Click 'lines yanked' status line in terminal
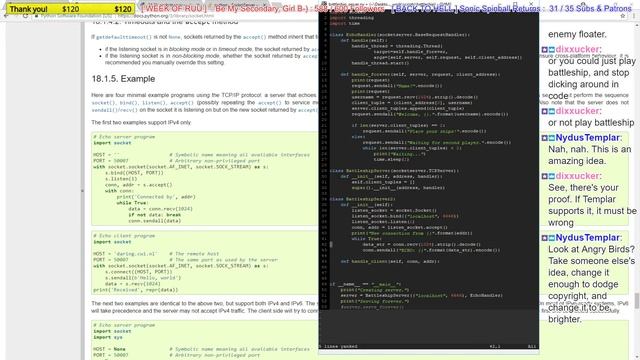640x360 pixels. [338, 346]
